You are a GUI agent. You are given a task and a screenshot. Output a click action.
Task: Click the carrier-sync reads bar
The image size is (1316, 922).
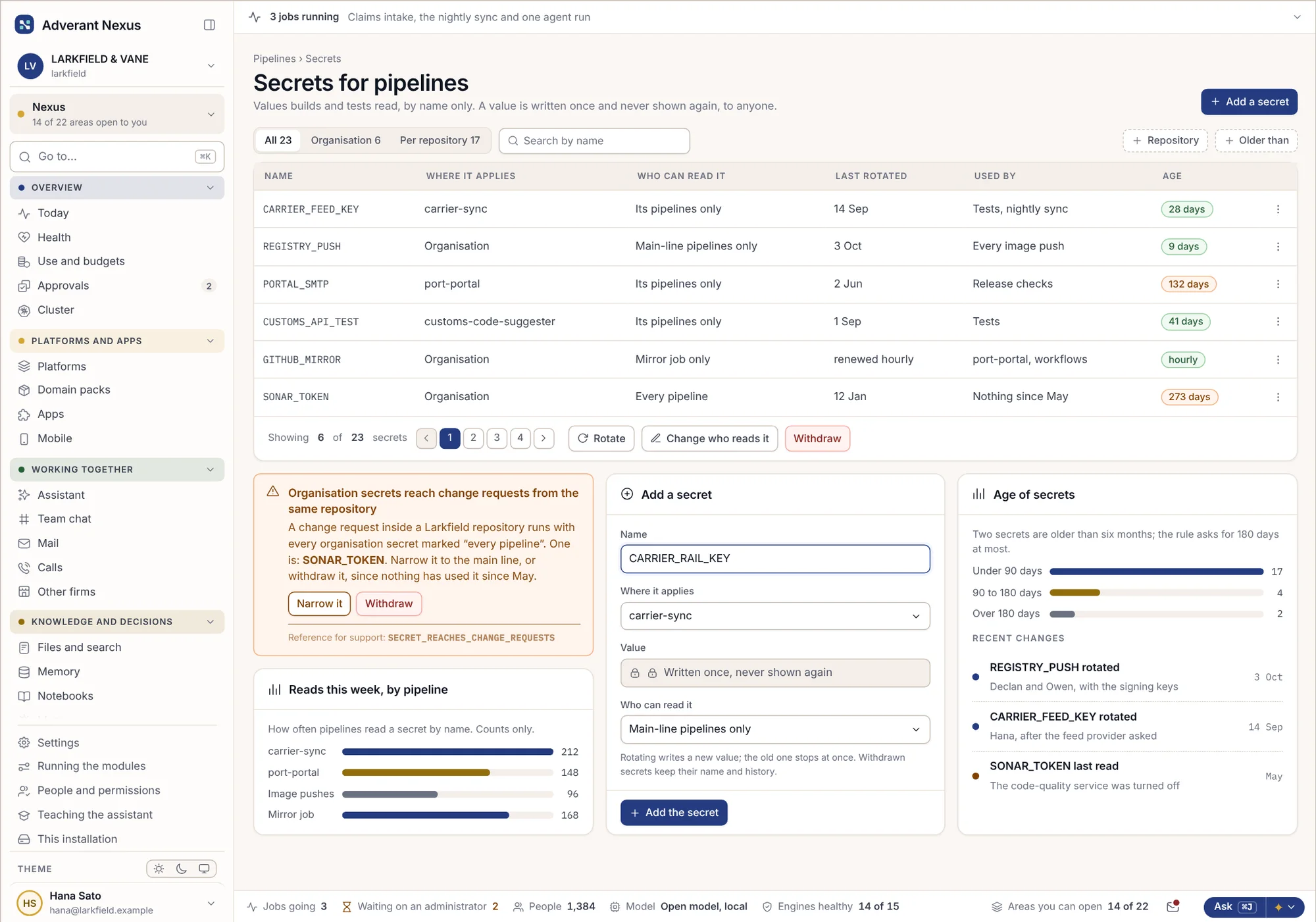pos(447,752)
